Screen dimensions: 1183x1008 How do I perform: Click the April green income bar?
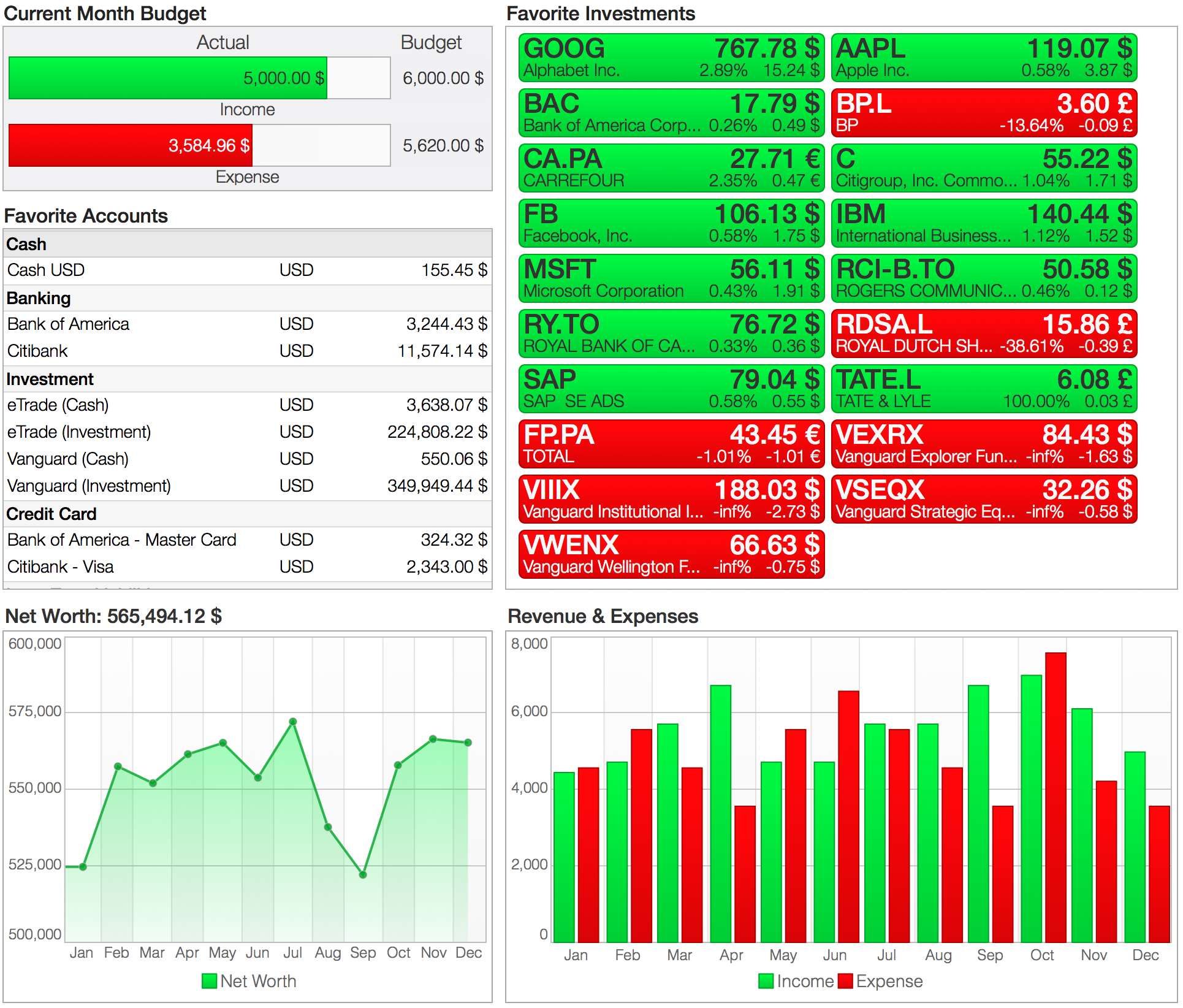pos(721,814)
